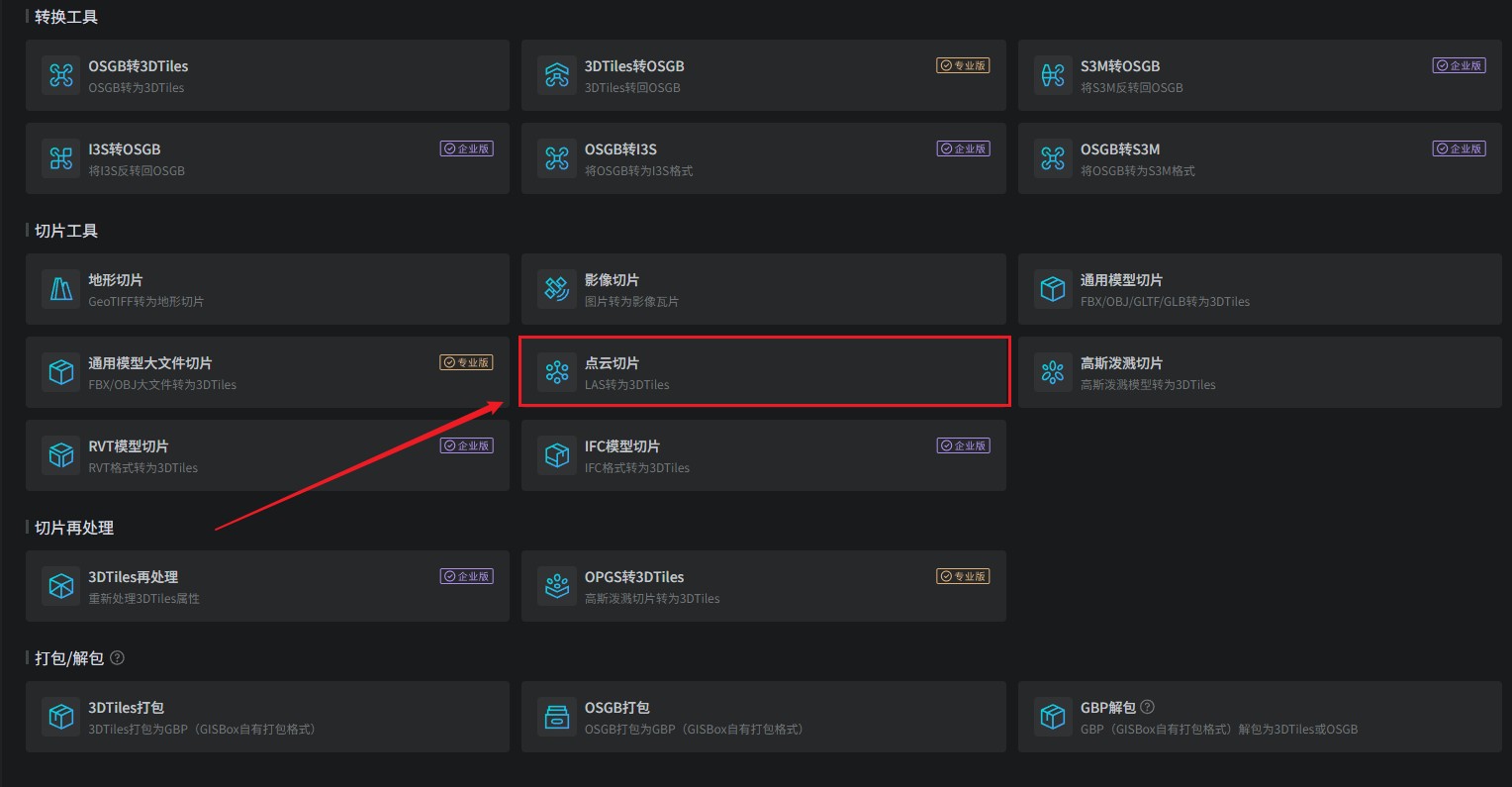Click the S3M转OSGB tool icon
The width and height of the screenshot is (1512, 787).
1053,75
